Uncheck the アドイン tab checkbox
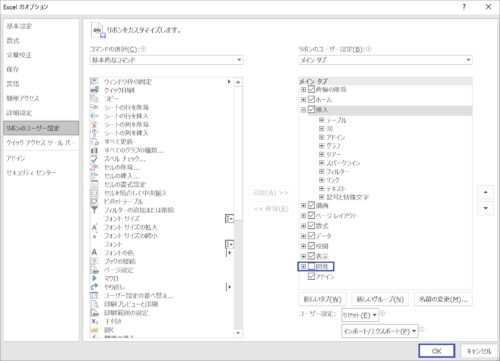The image size is (500, 361). 311,276
